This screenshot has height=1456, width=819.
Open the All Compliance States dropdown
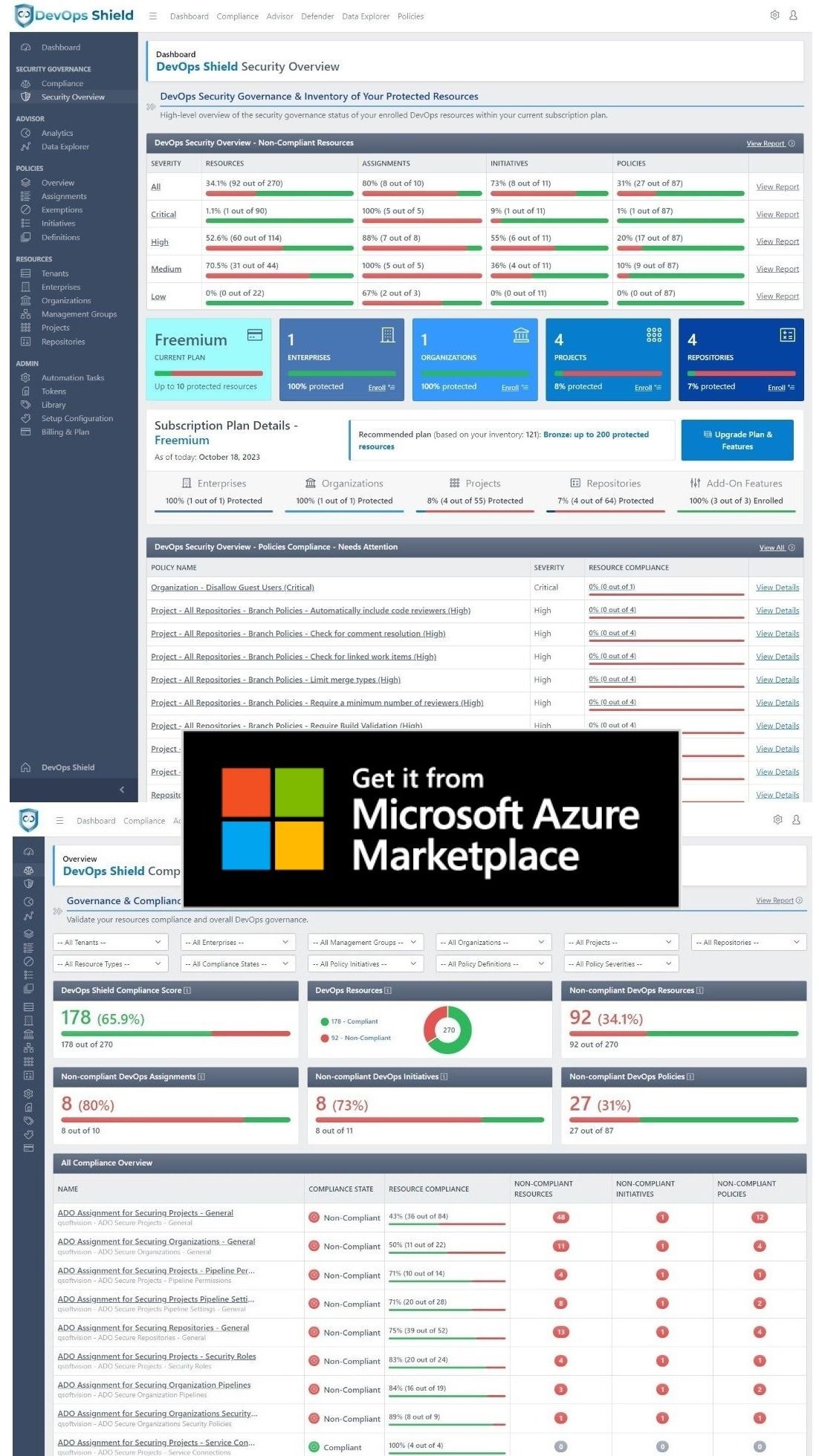[x=236, y=963]
